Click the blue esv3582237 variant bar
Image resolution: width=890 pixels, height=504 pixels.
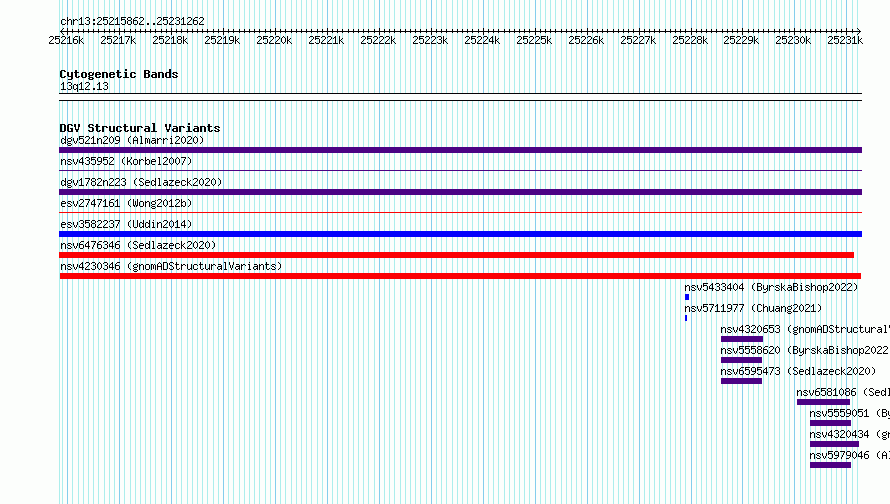pos(460,234)
